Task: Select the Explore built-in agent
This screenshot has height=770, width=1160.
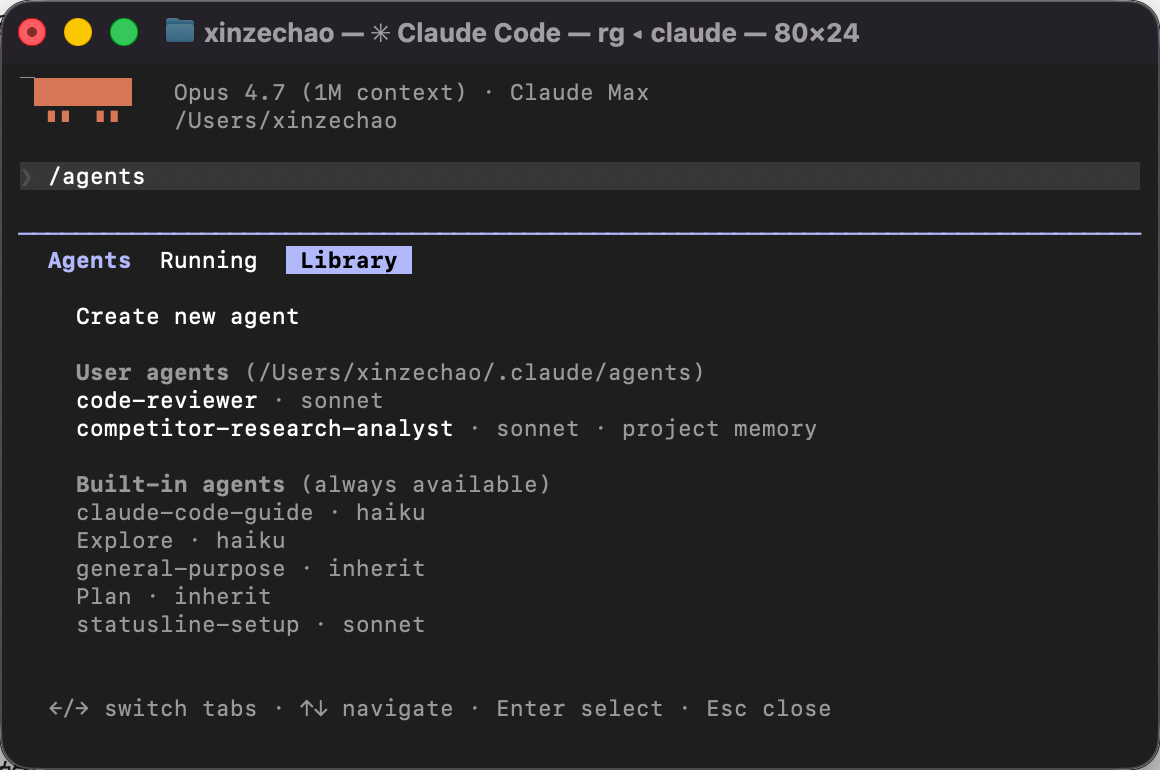Action: pos(125,541)
